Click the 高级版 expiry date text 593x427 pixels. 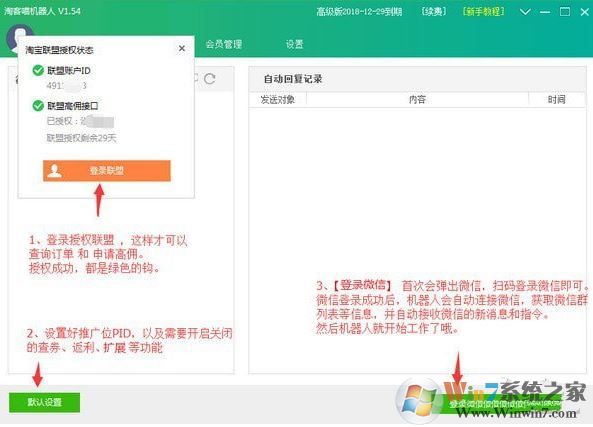pos(359,12)
